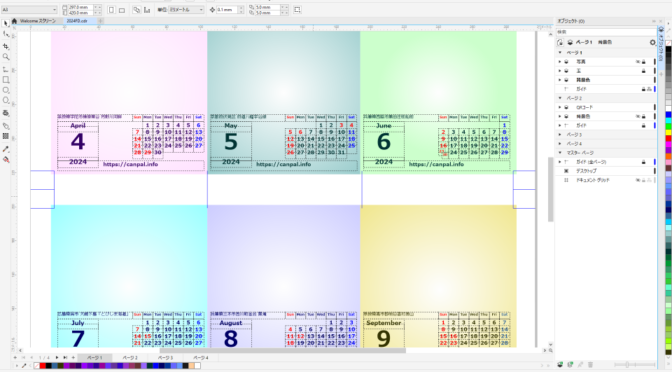Screen dimensions: 672x372
Task: Choose the Zoom magnifier tool
Action: coord(6,57)
